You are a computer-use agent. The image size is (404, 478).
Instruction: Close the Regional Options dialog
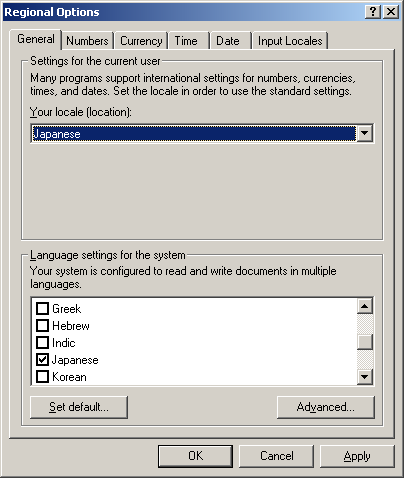pyautogui.click(x=391, y=12)
